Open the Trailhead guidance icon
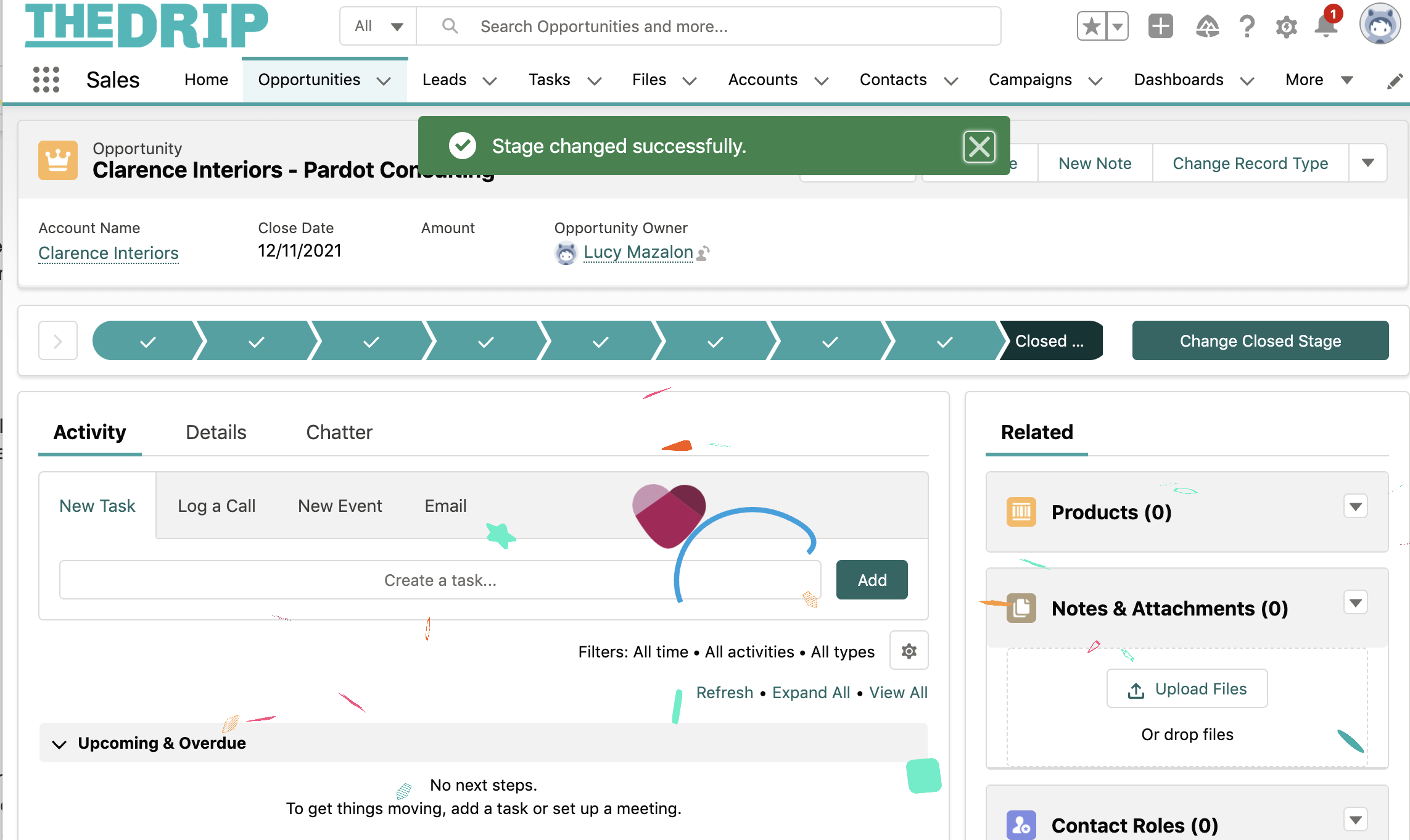This screenshot has width=1410, height=840. [x=1206, y=27]
